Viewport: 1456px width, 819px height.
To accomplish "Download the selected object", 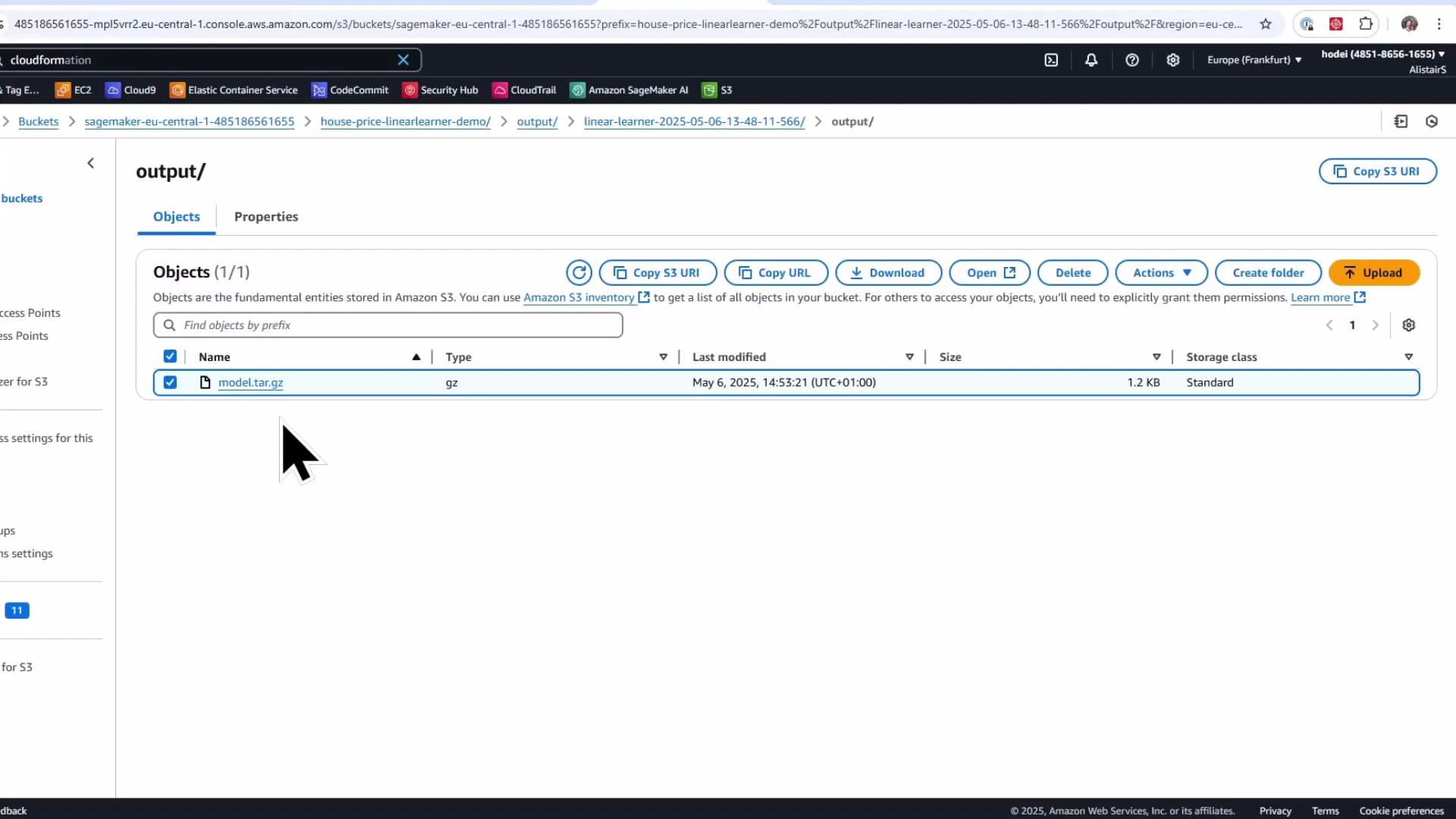I will [889, 273].
